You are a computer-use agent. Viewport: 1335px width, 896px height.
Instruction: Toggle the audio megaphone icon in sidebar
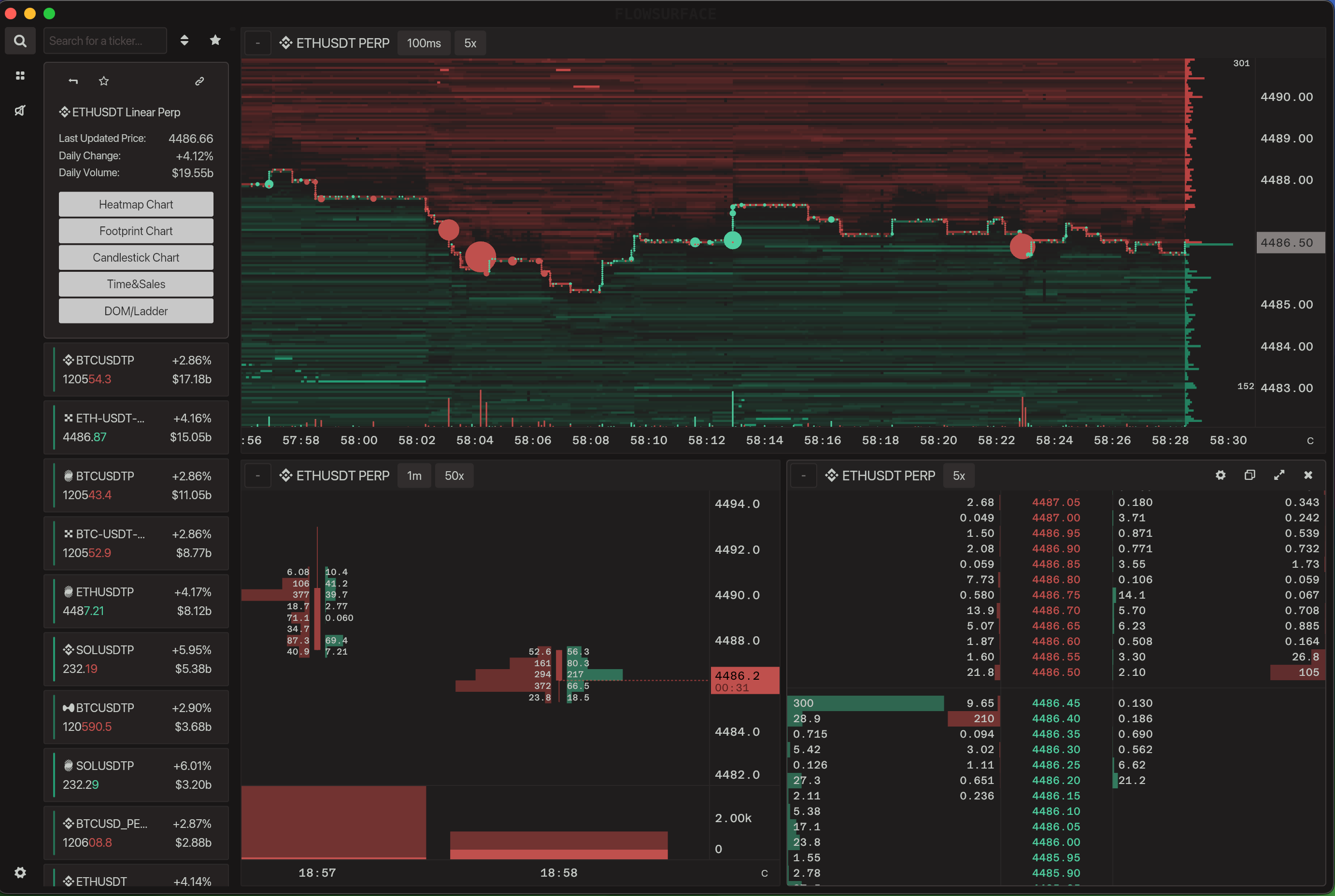click(20, 110)
